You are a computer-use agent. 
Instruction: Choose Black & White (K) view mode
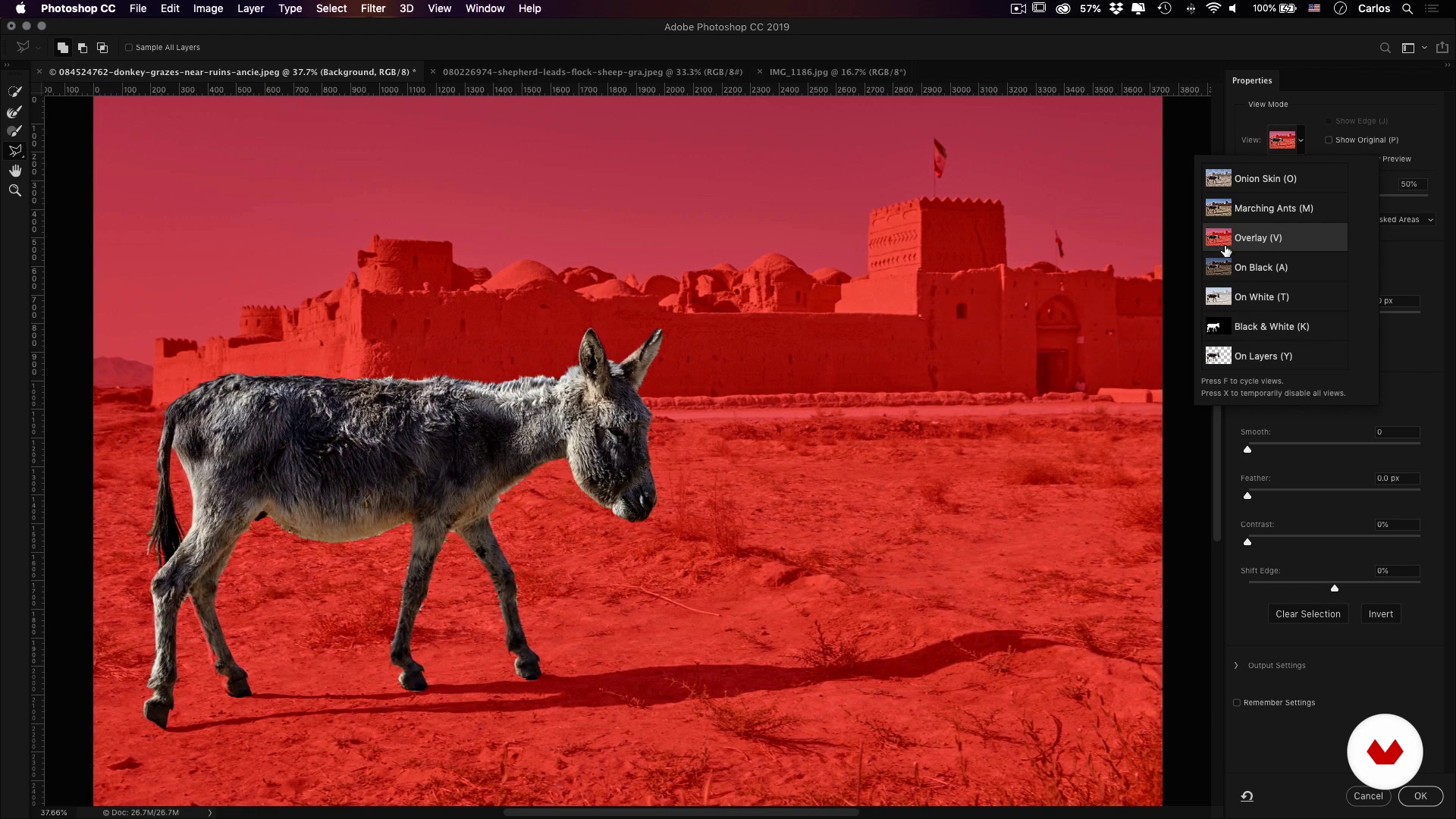pos(1271,326)
